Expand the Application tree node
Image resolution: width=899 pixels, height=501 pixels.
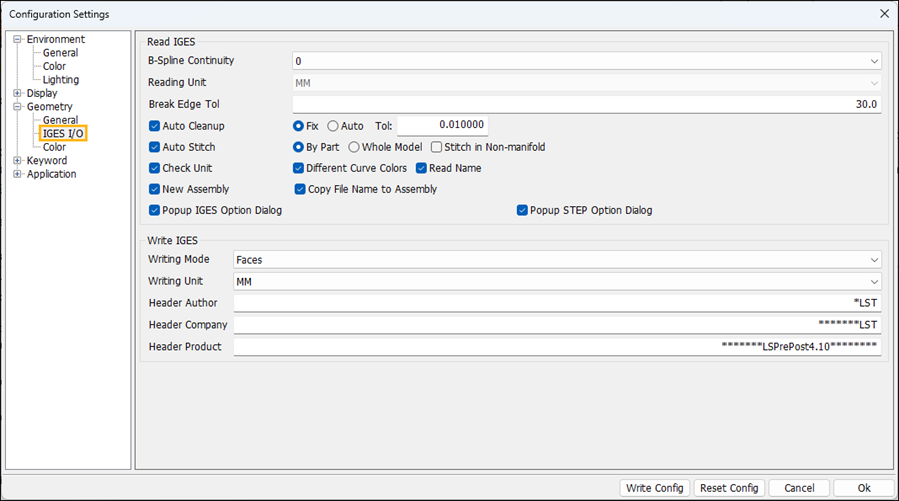click(17, 174)
